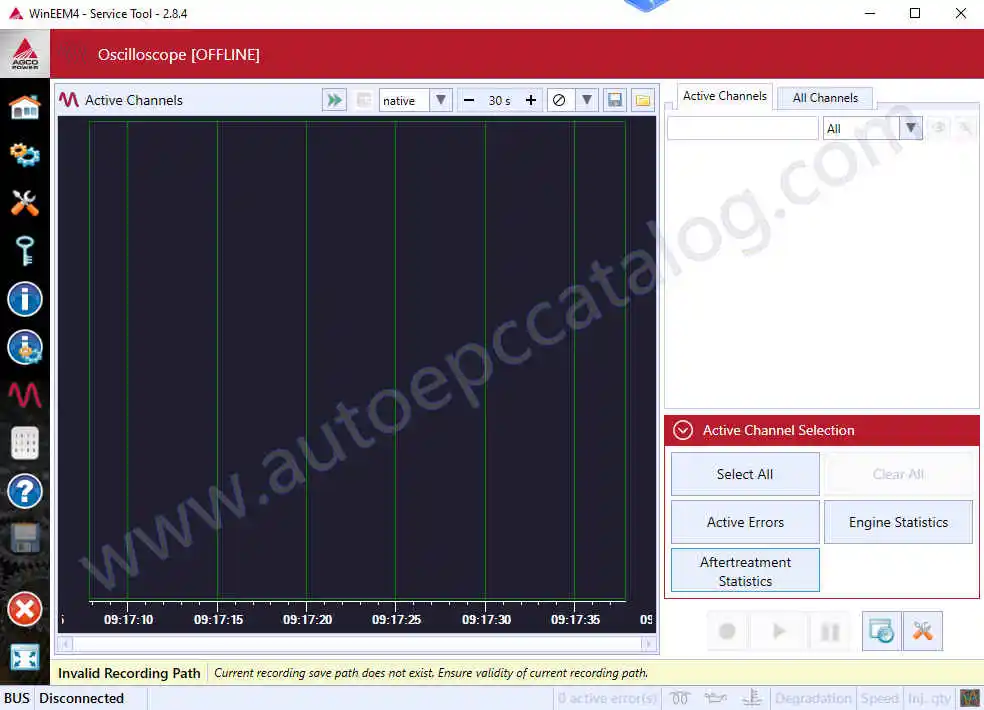Click the play button
984x710 pixels.
779,631
